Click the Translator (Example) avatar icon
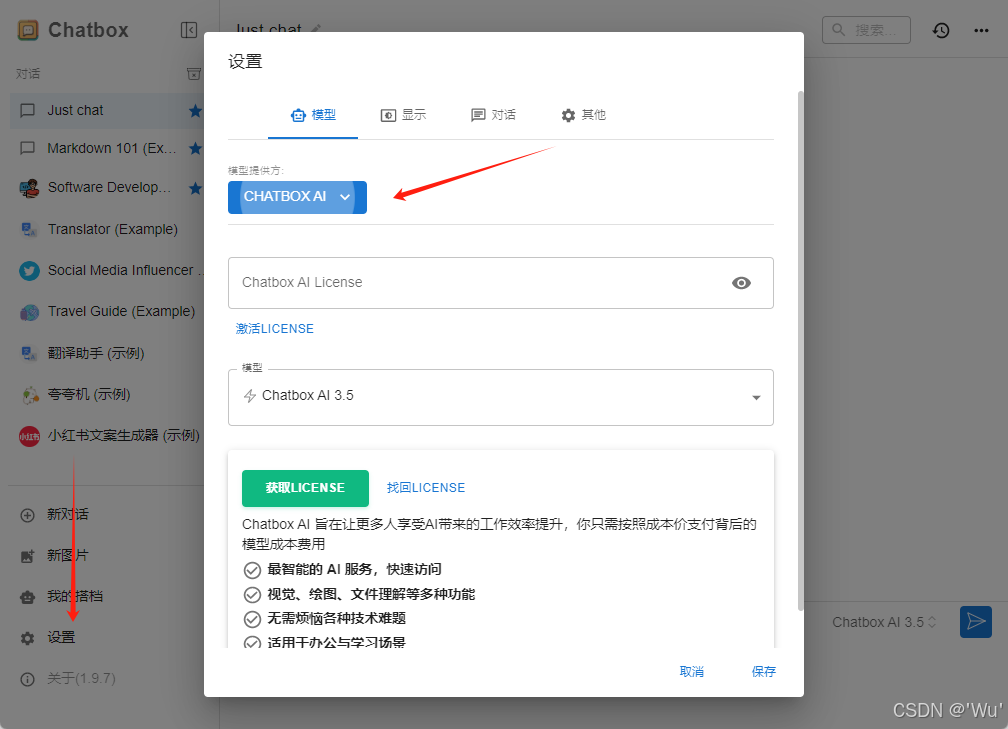The height and width of the screenshot is (729, 1008). click(29, 230)
